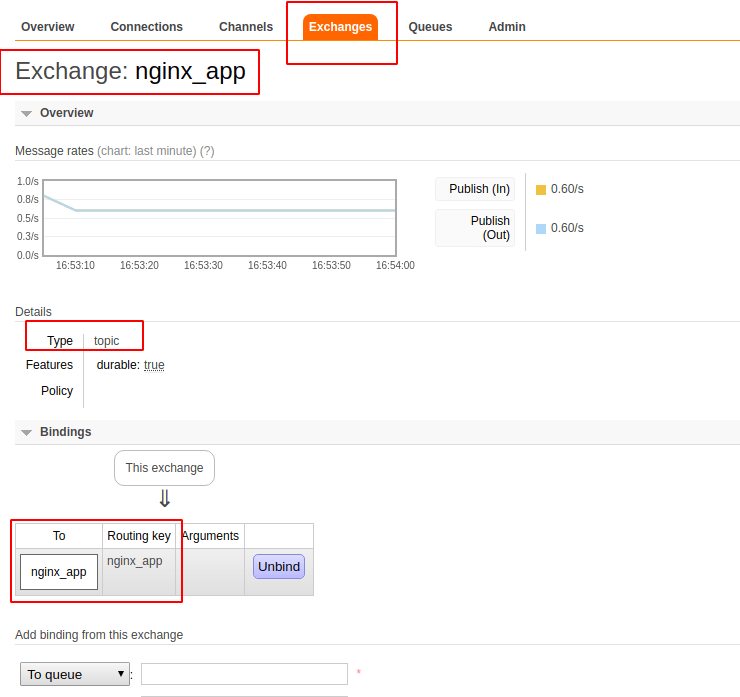740x697 pixels.
Task: Collapse the Overview section triangle
Action: coord(26,114)
